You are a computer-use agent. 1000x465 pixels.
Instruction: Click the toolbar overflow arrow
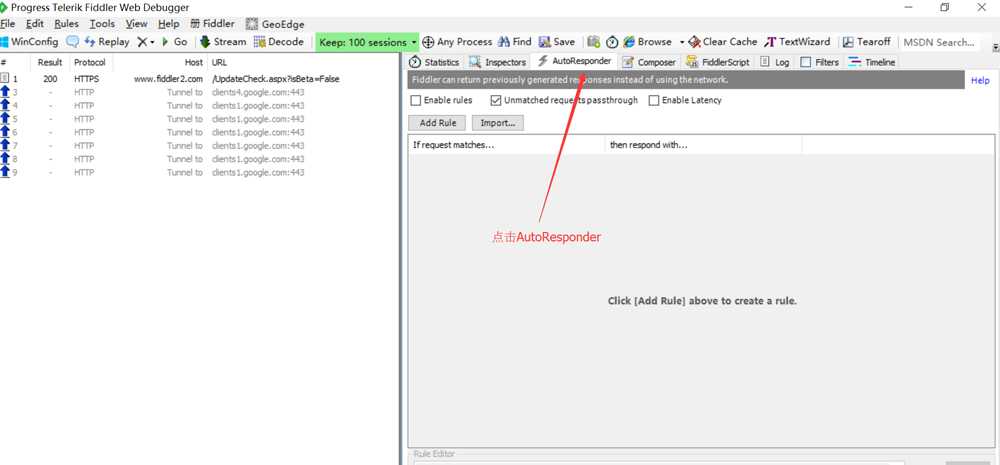[x=996, y=47]
